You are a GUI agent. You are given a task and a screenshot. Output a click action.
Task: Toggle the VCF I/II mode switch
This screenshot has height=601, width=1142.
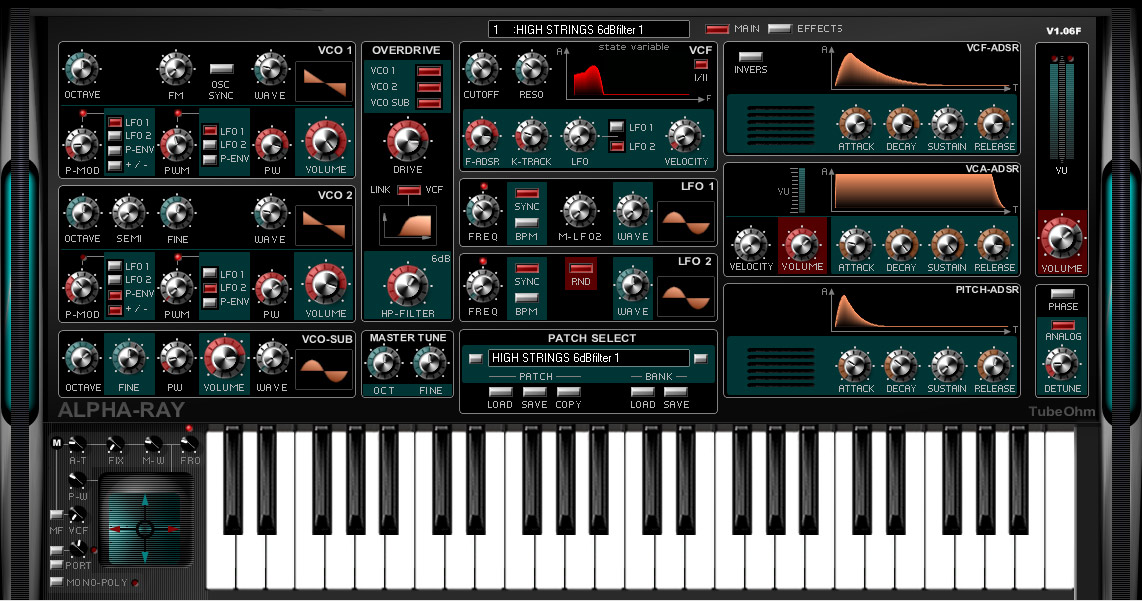pyautogui.click(x=701, y=64)
